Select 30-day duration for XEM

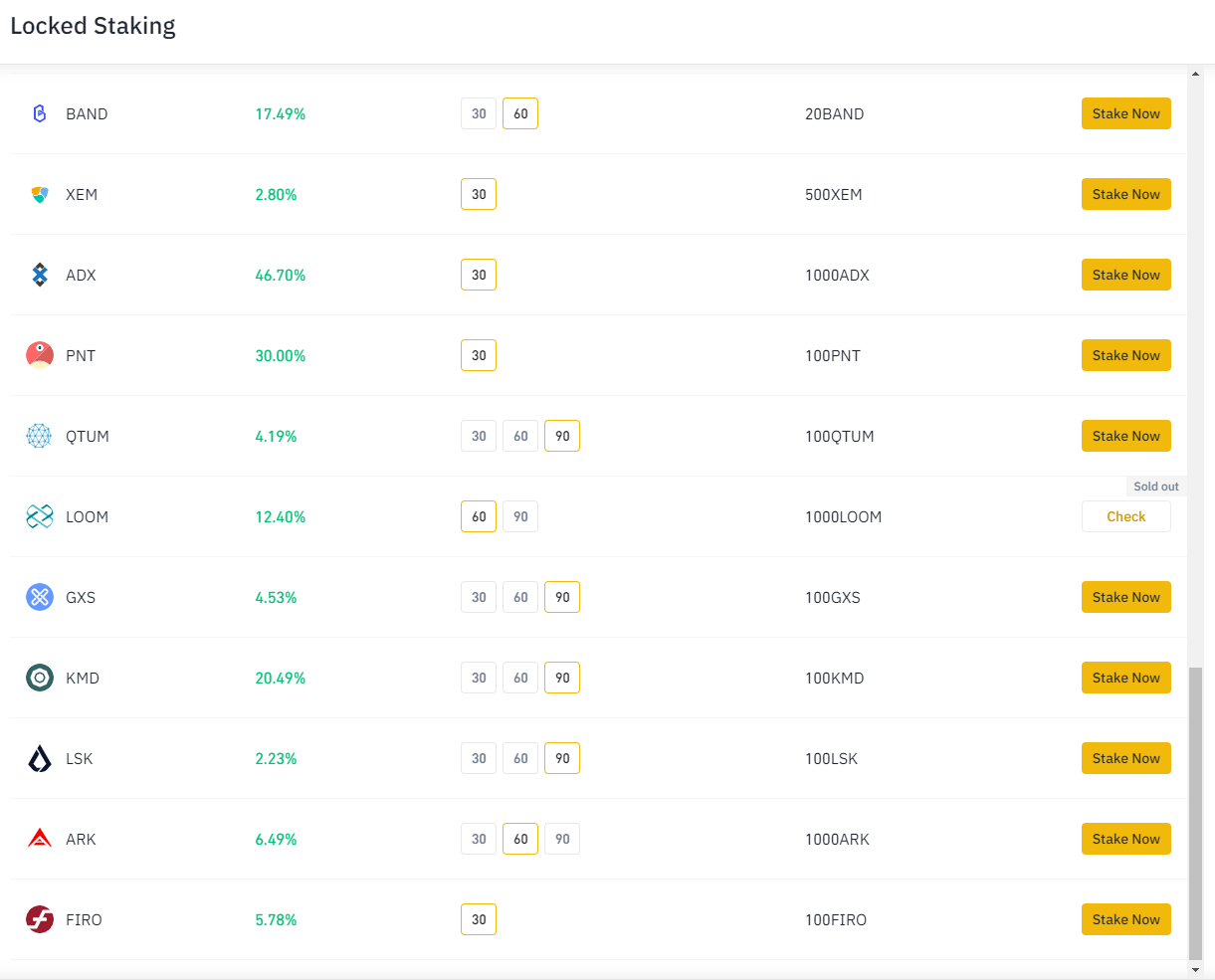tap(479, 194)
